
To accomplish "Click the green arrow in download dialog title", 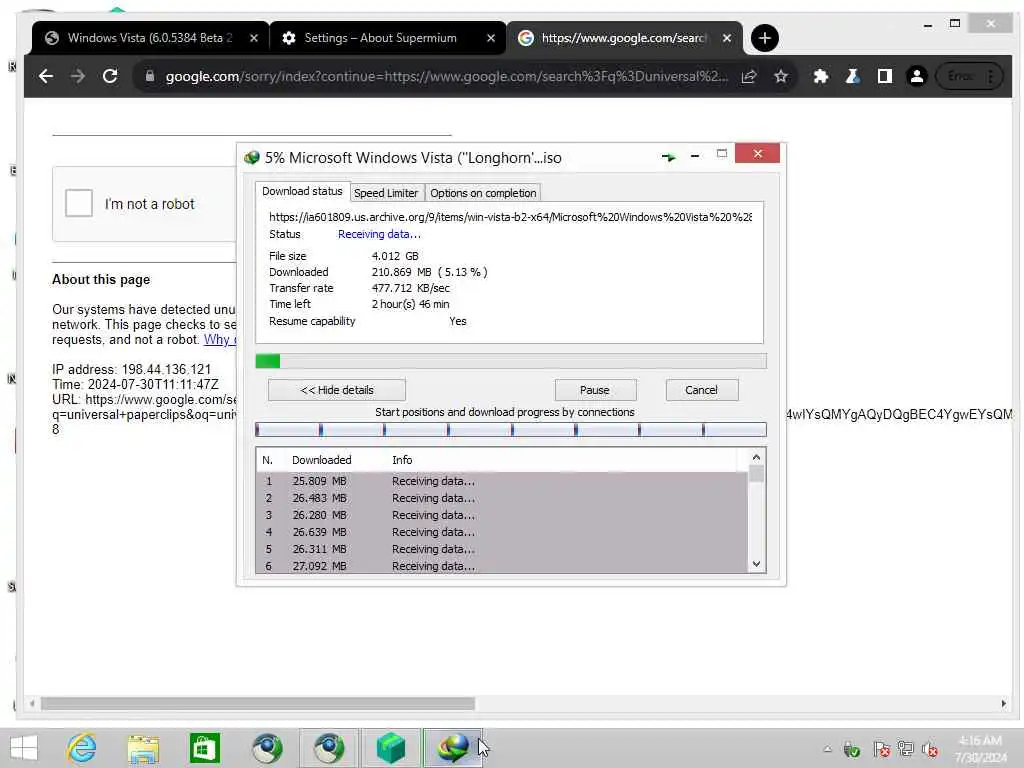I will (x=668, y=157).
